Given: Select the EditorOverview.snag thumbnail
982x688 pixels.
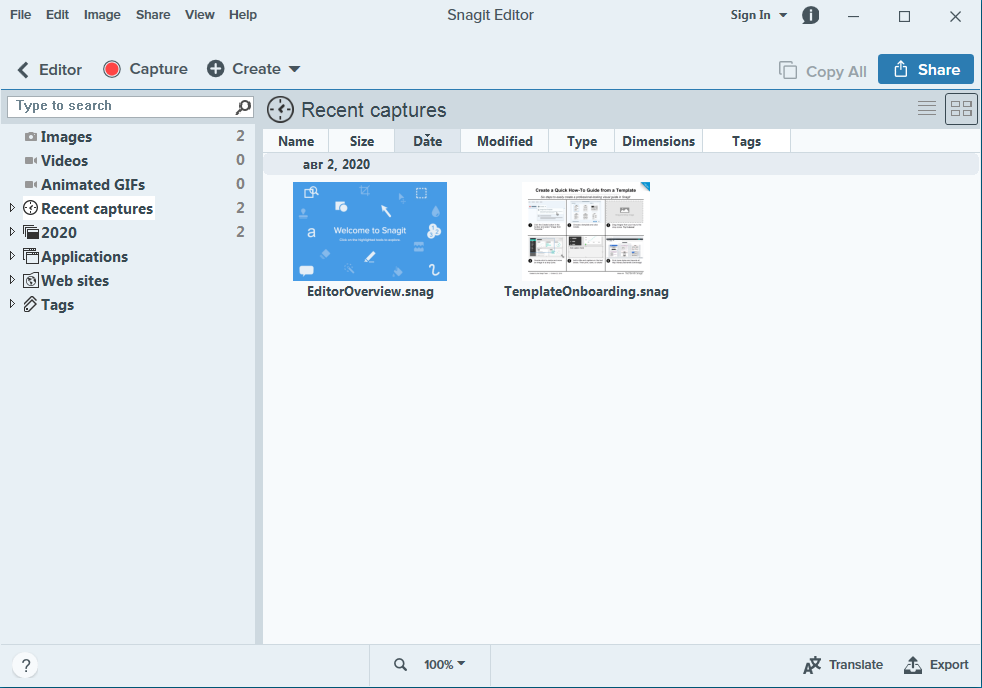Looking at the screenshot, I should point(370,231).
